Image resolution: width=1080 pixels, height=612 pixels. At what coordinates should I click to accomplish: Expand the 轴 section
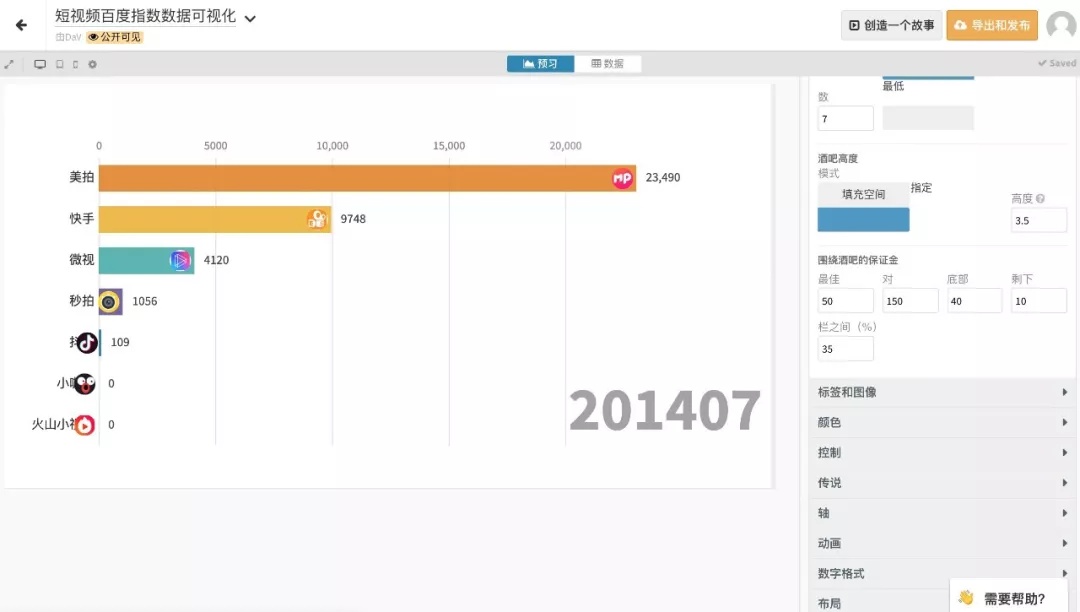[x=942, y=513]
